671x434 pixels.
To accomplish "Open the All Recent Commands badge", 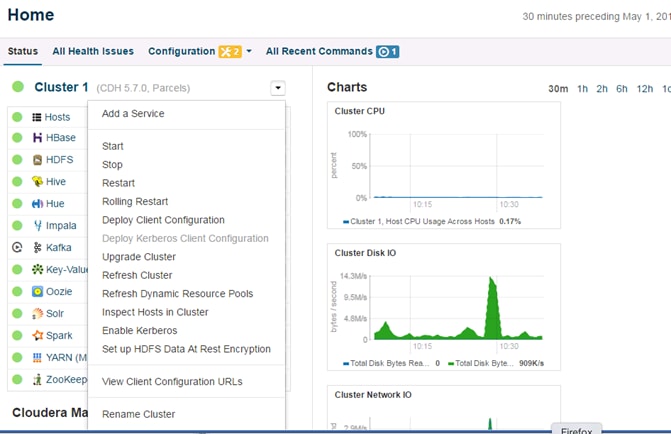I will click(x=387, y=52).
